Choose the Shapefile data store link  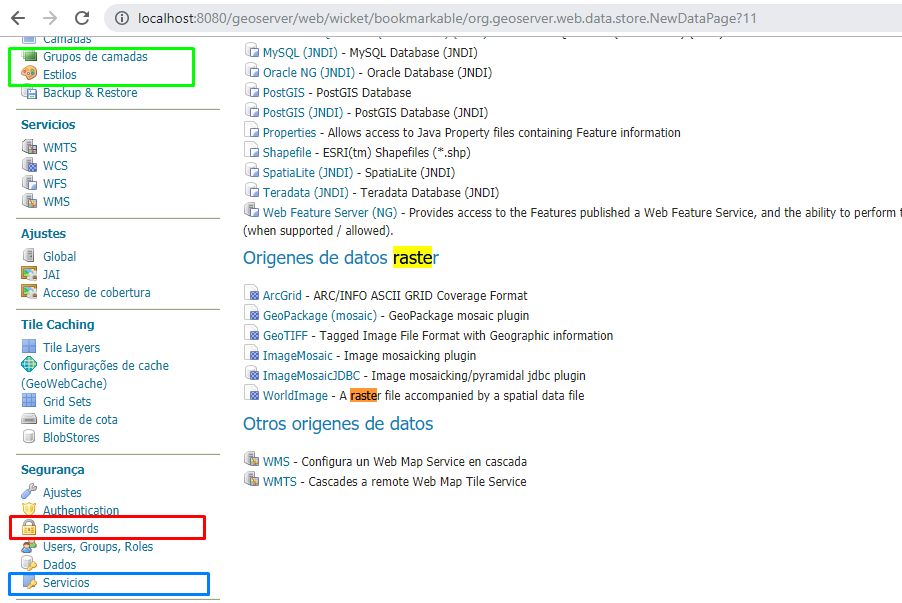tap(287, 152)
